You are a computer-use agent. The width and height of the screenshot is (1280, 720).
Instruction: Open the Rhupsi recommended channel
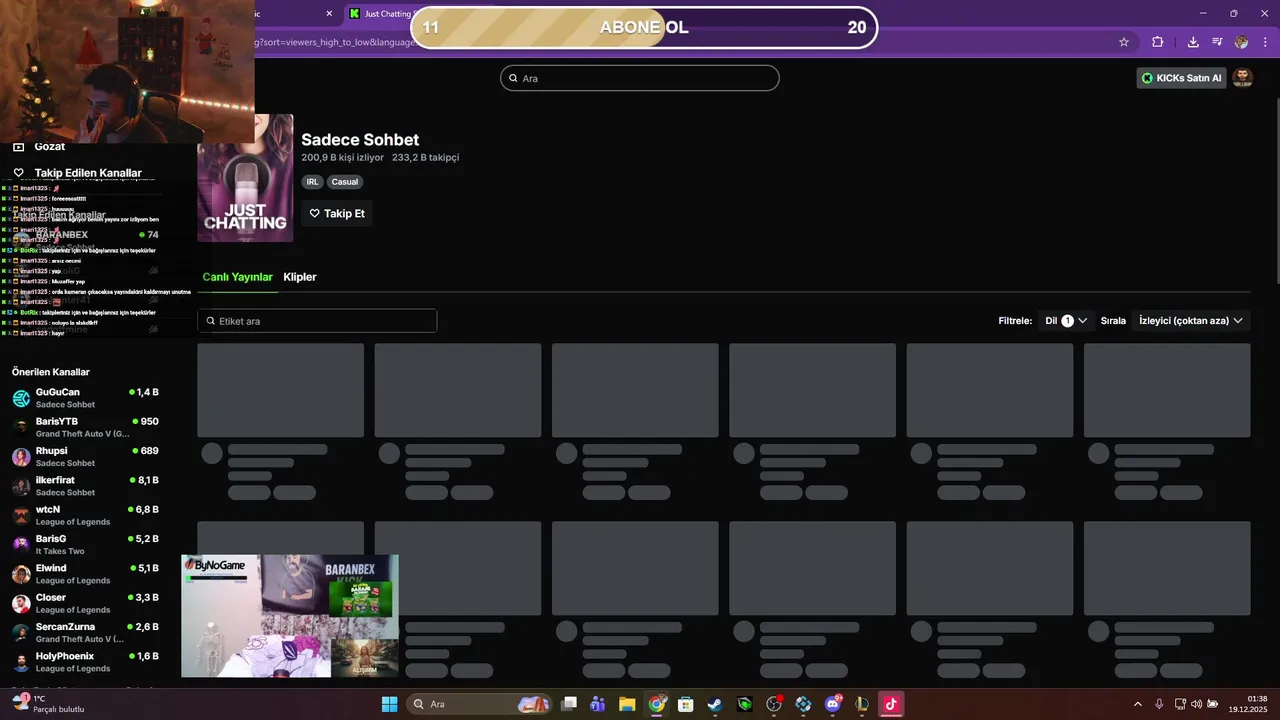click(85, 456)
